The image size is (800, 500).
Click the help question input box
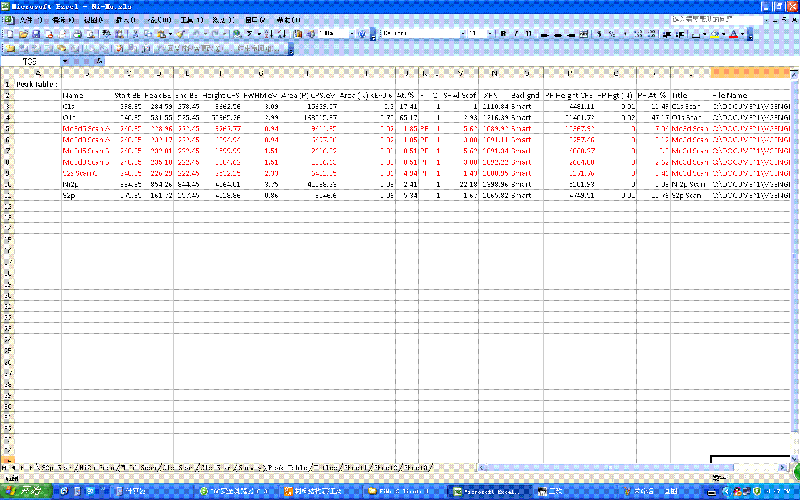point(717,19)
